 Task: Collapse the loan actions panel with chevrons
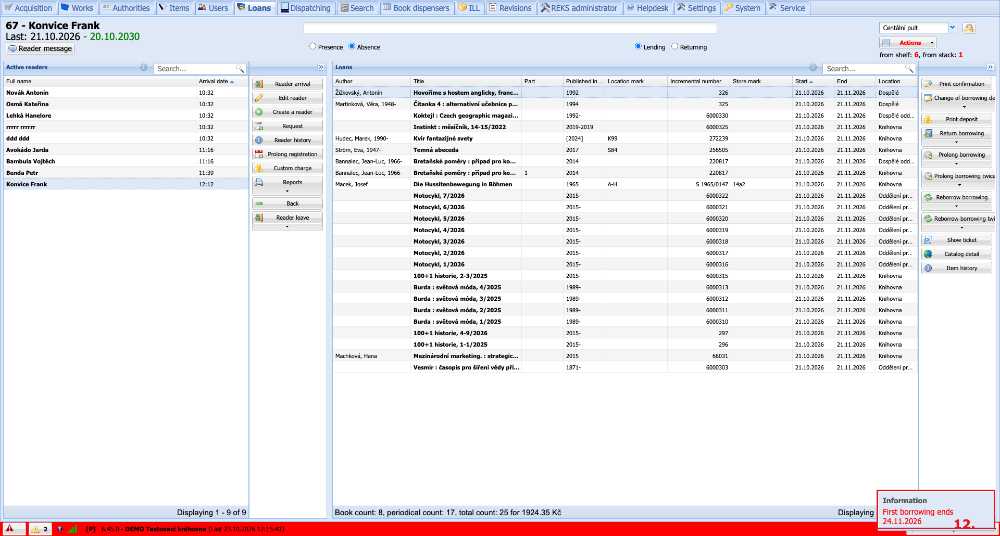coord(990,67)
